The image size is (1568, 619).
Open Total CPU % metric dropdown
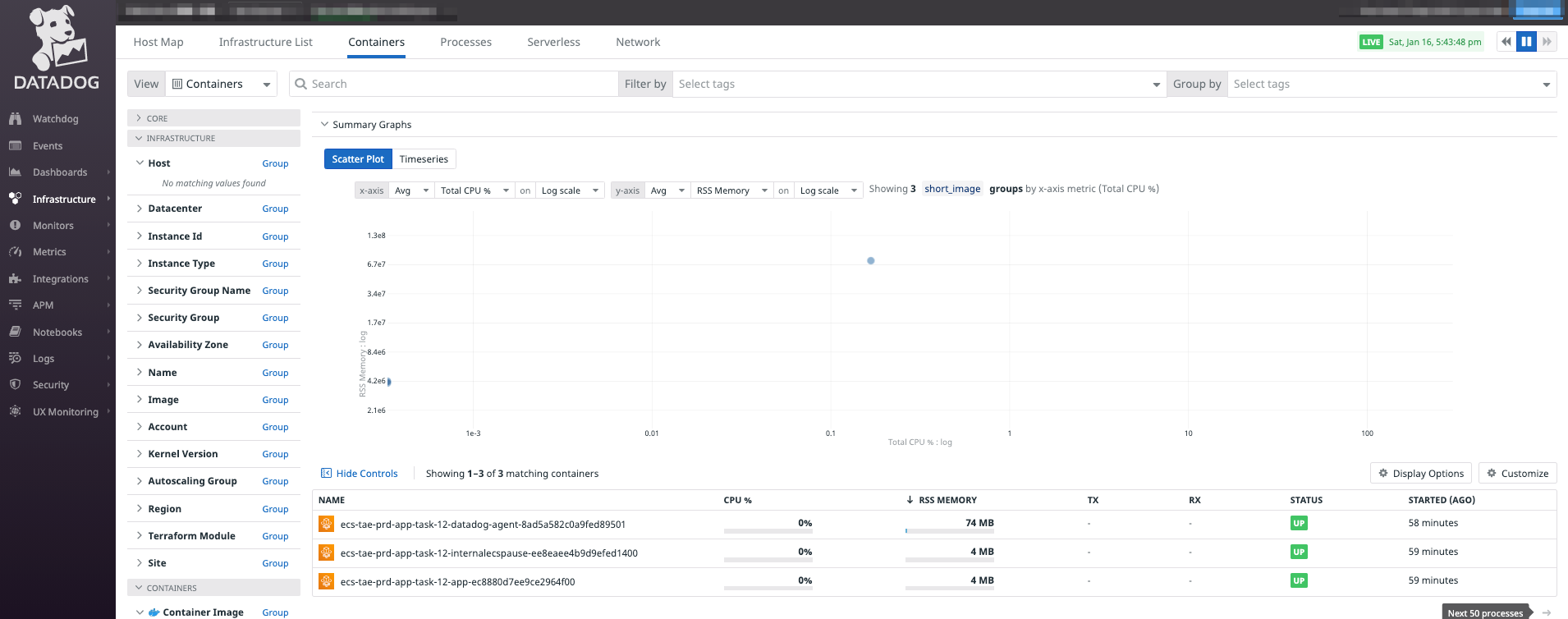475,190
